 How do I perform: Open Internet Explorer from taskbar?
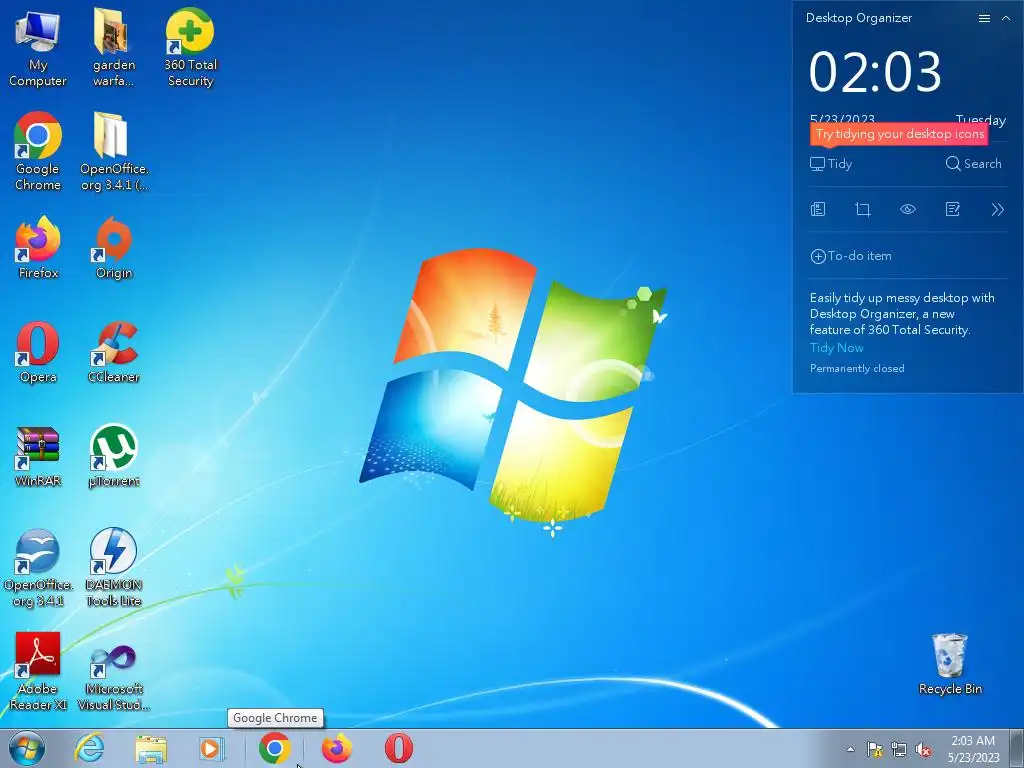89,748
